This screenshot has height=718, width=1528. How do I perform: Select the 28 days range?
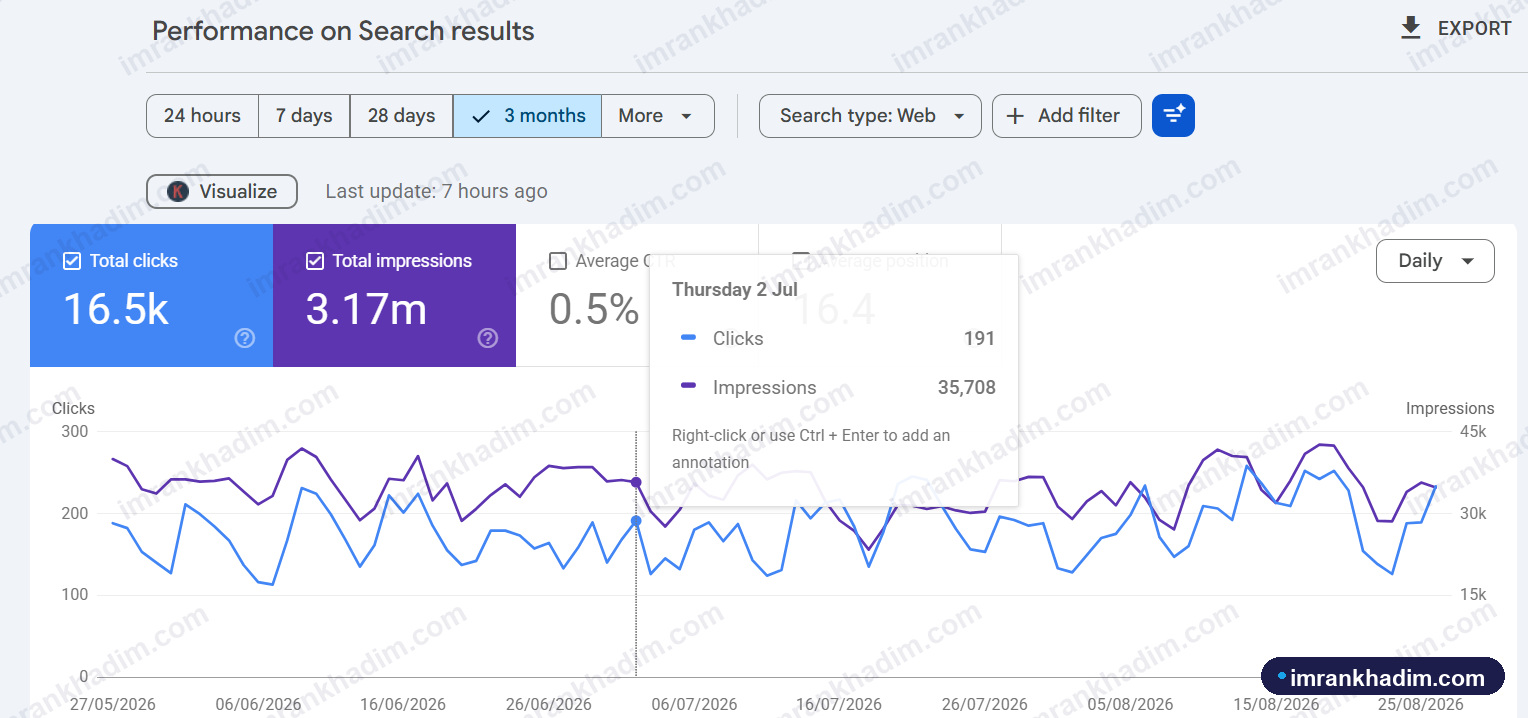(401, 116)
